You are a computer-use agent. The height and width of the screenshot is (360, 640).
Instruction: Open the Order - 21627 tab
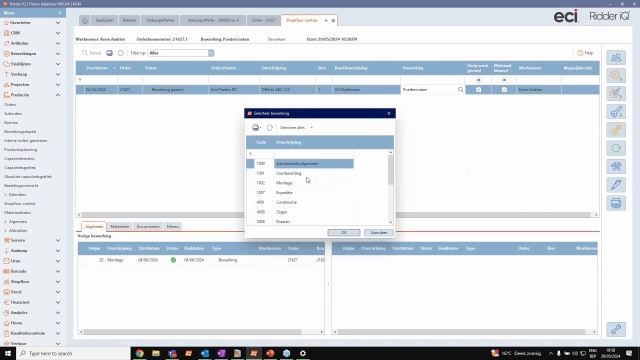pyautogui.click(x=263, y=20)
